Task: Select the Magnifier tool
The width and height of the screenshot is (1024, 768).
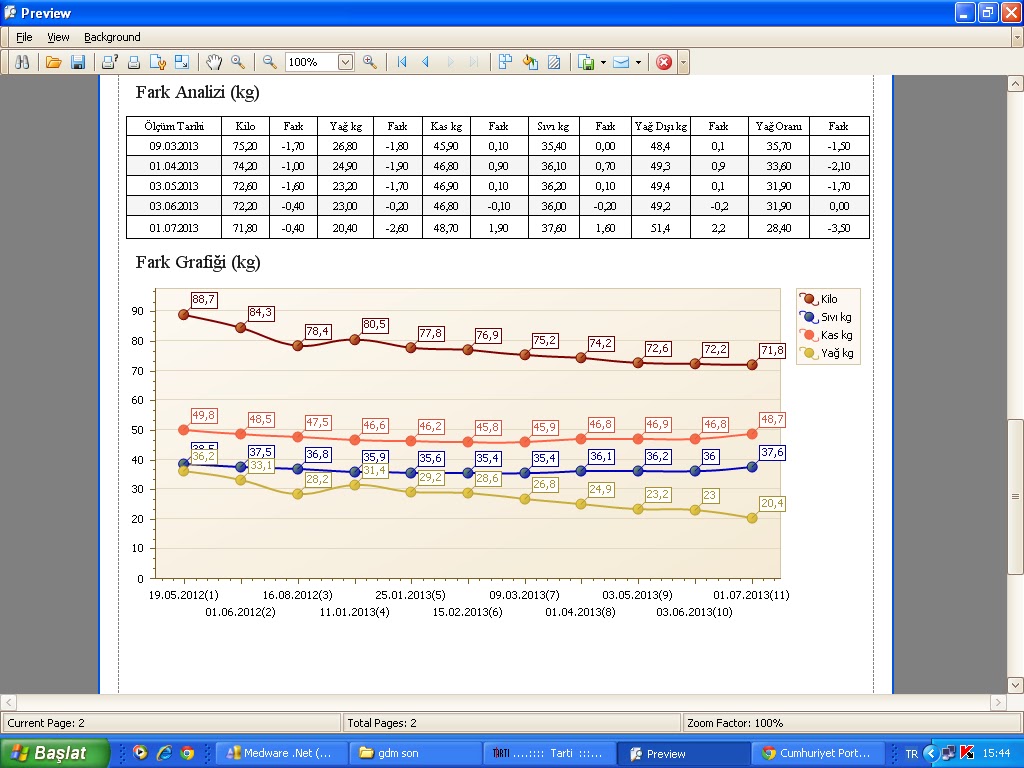Action: 238,62
